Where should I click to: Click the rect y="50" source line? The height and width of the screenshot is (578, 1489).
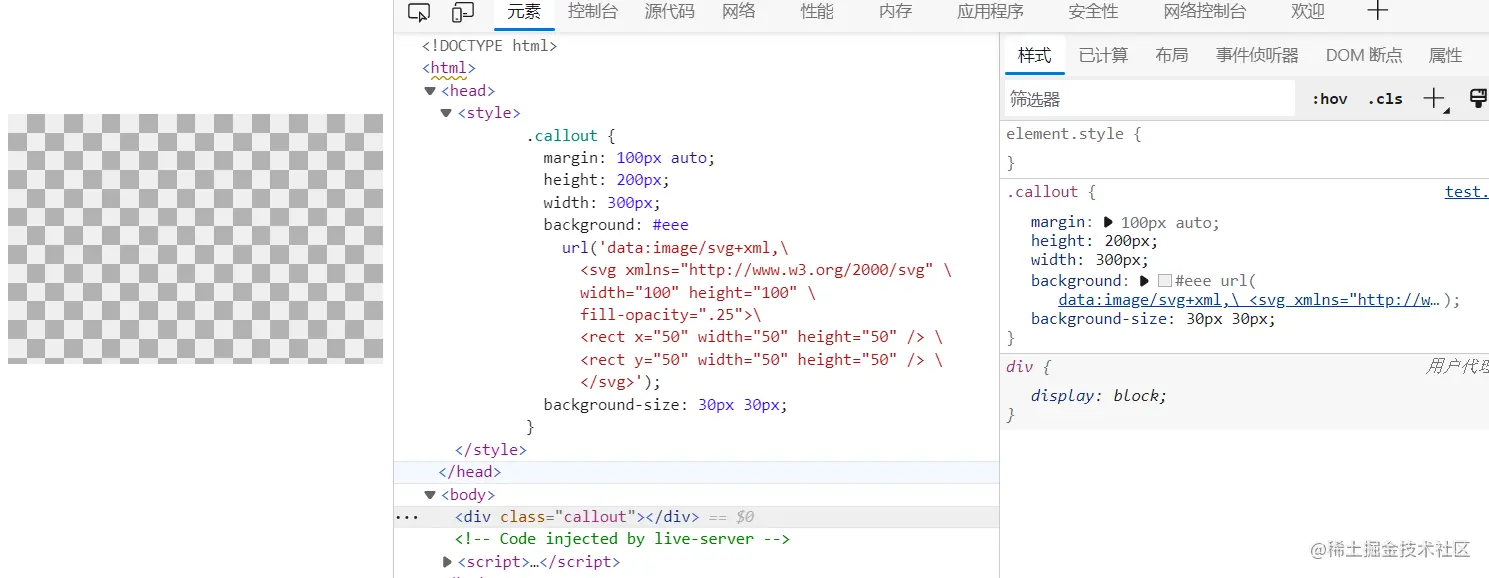(761, 360)
